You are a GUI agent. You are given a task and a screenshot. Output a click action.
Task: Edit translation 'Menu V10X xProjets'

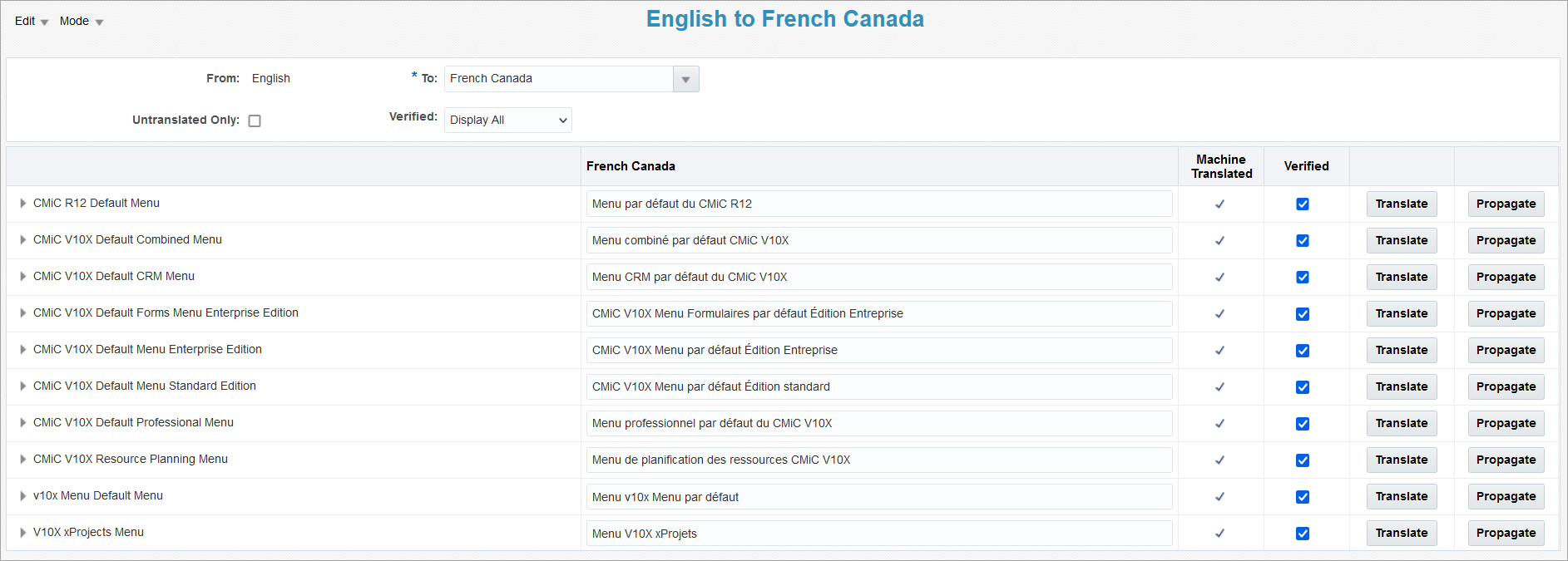click(879, 533)
